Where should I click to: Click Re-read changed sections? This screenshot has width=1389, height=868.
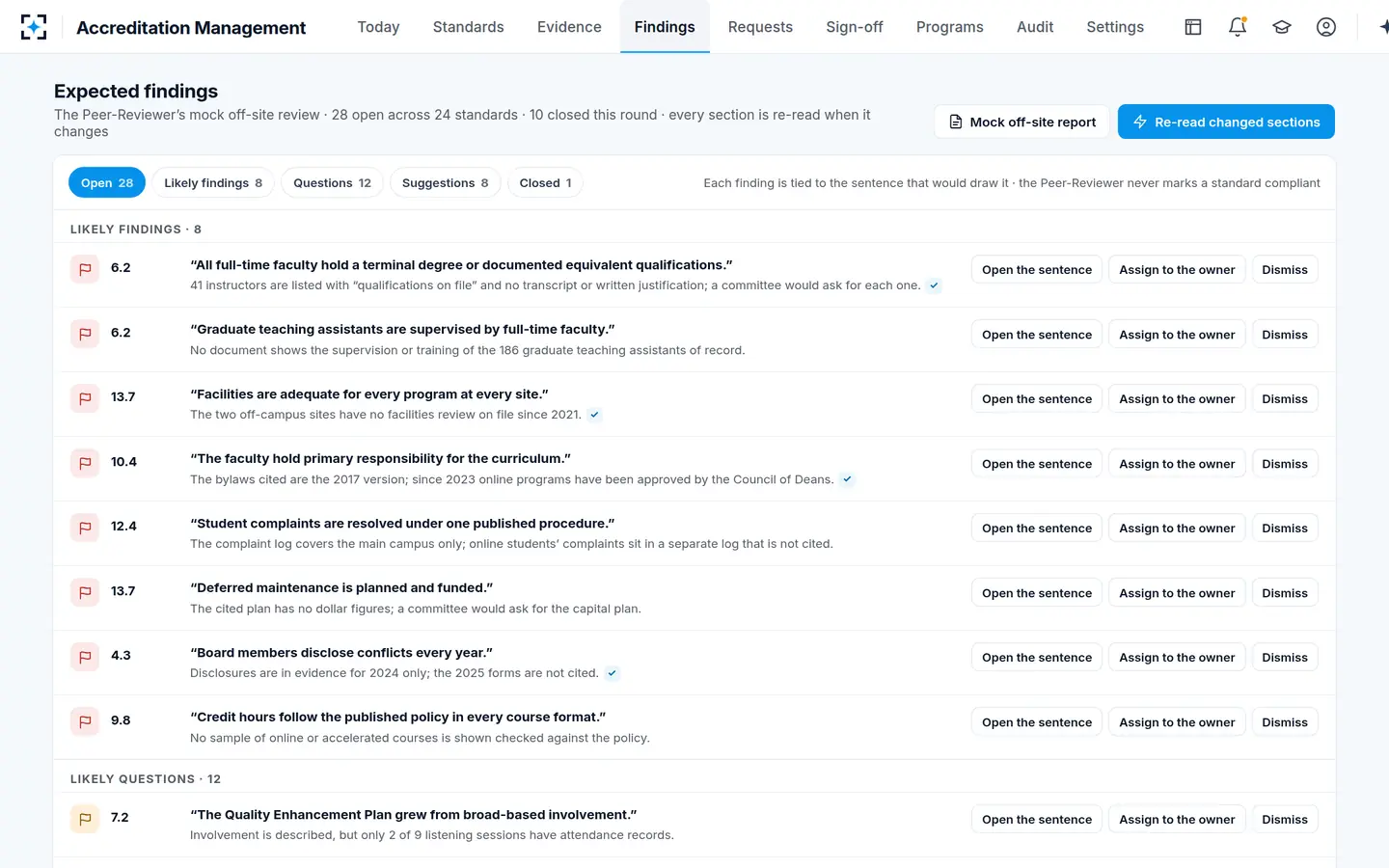[1226, 122]
